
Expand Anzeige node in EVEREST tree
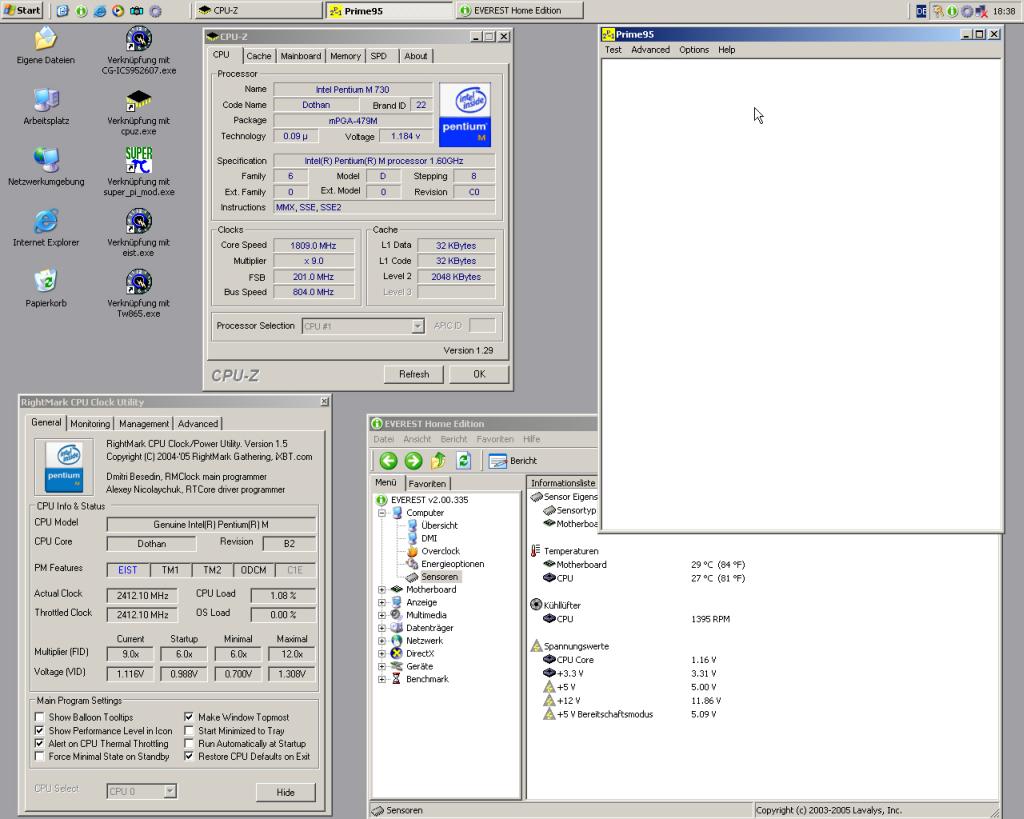coord(382,602)
